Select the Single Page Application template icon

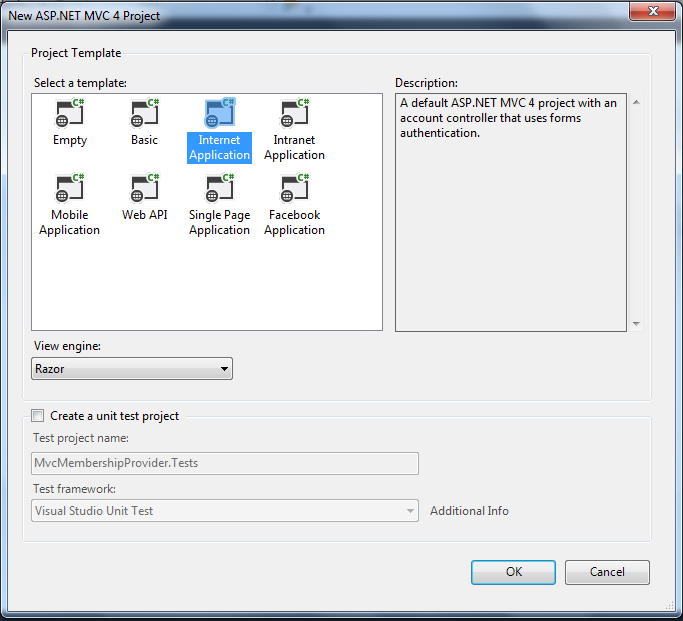click(220, 188)
